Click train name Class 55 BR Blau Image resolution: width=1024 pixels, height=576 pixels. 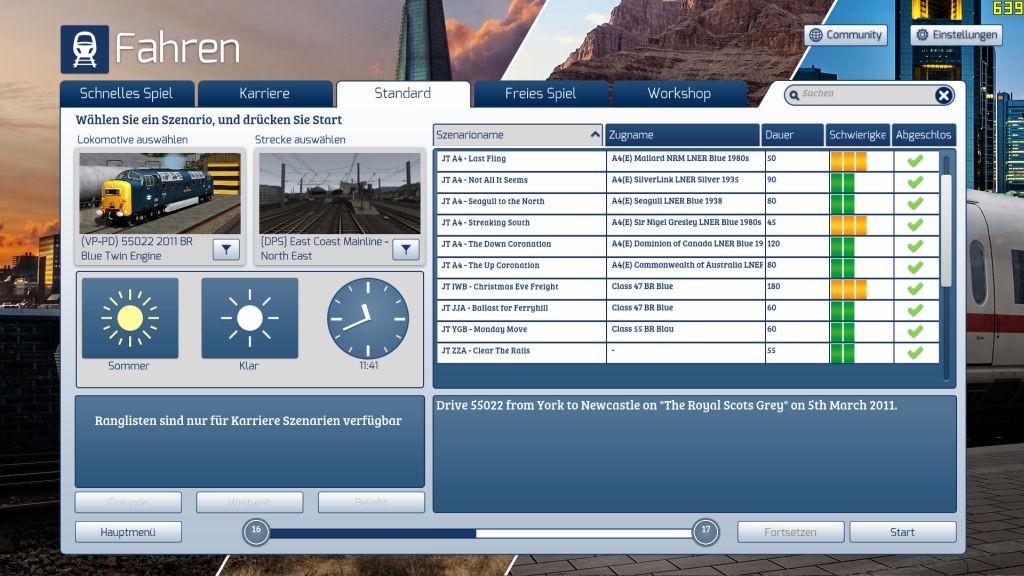(643, 329)
